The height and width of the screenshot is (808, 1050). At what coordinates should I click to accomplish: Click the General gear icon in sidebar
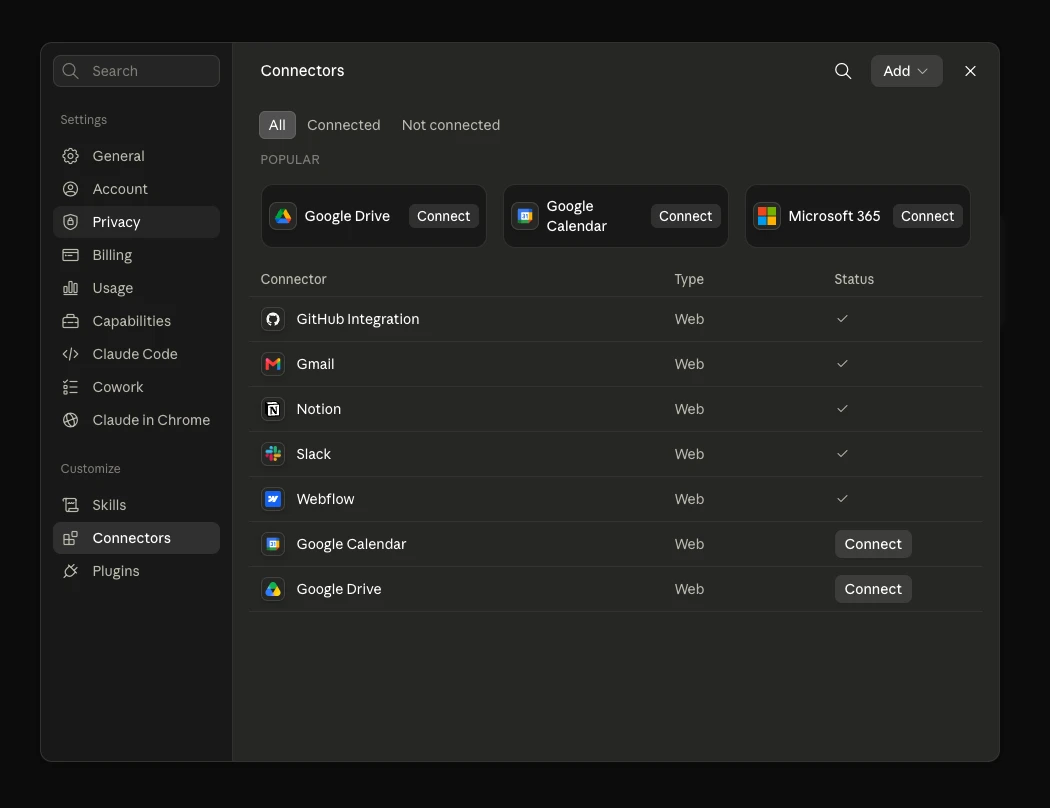(x=70, y=156)
